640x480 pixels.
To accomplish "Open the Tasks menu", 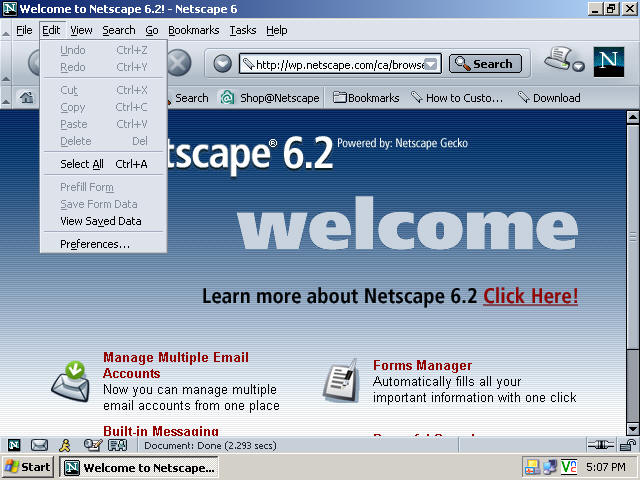I will tap(243, 30).
